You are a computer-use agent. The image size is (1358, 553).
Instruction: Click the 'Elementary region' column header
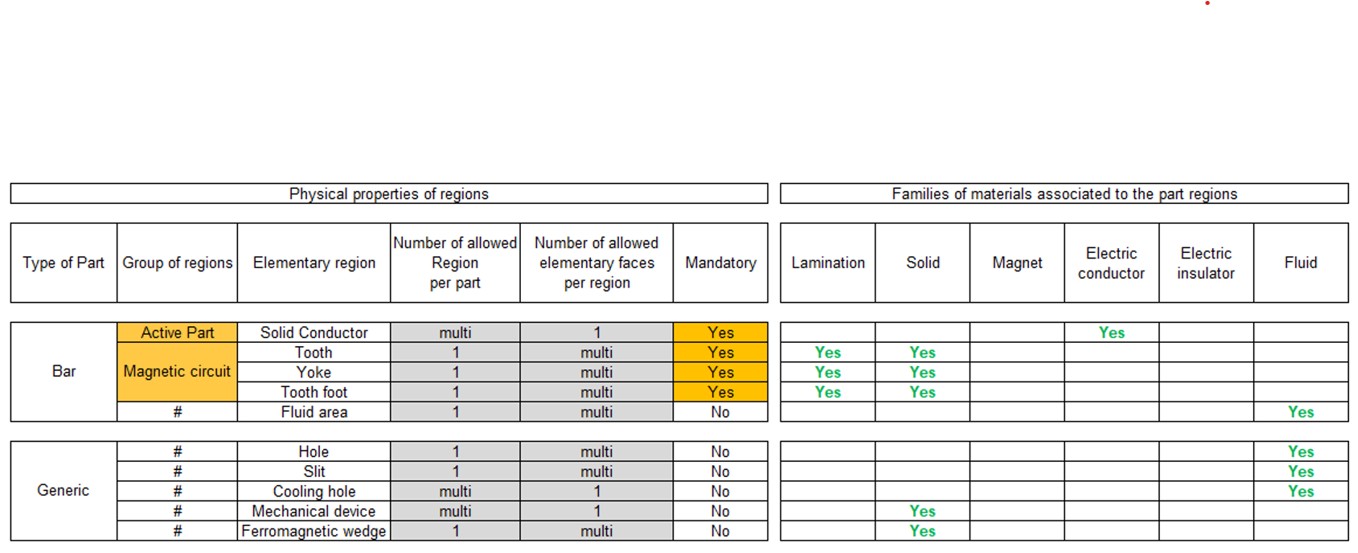(314, 263)
